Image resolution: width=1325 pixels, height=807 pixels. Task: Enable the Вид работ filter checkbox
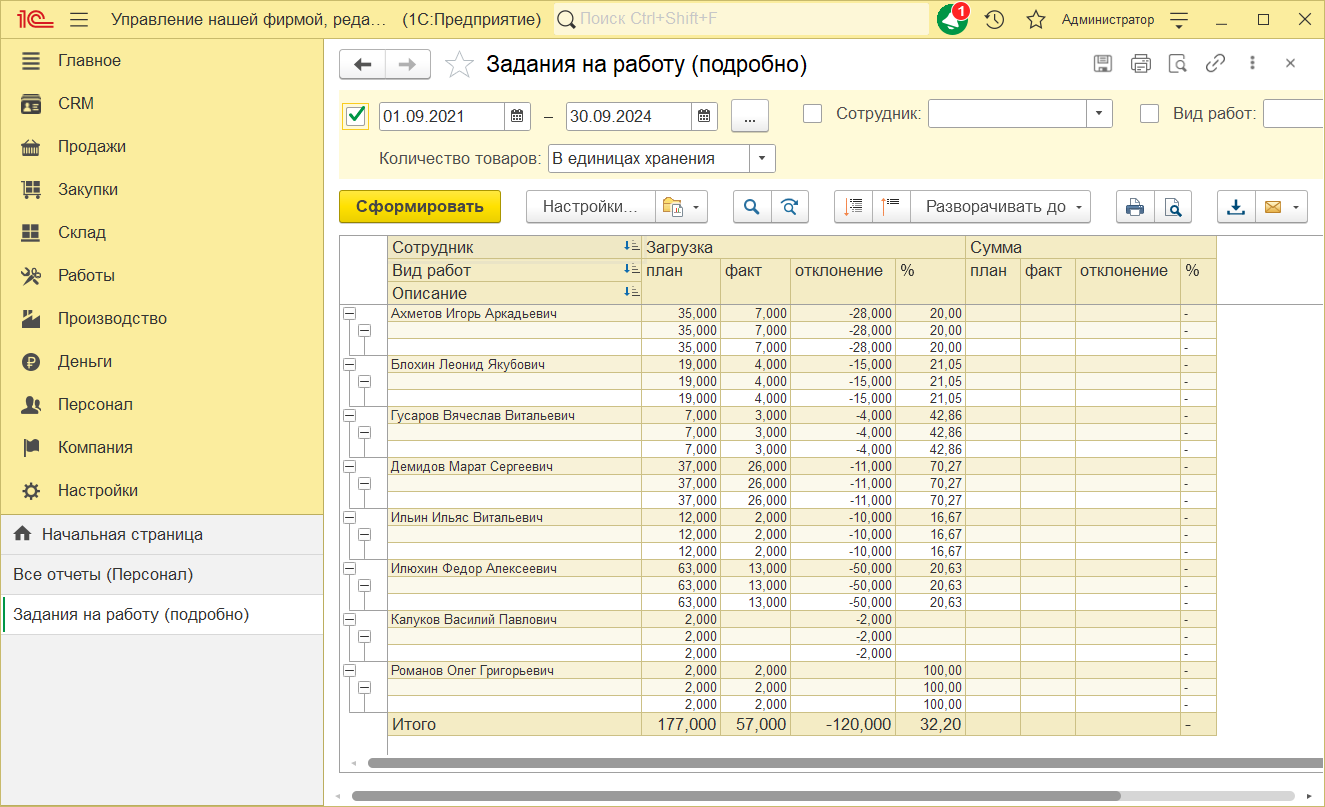(x=1150, y=114)
